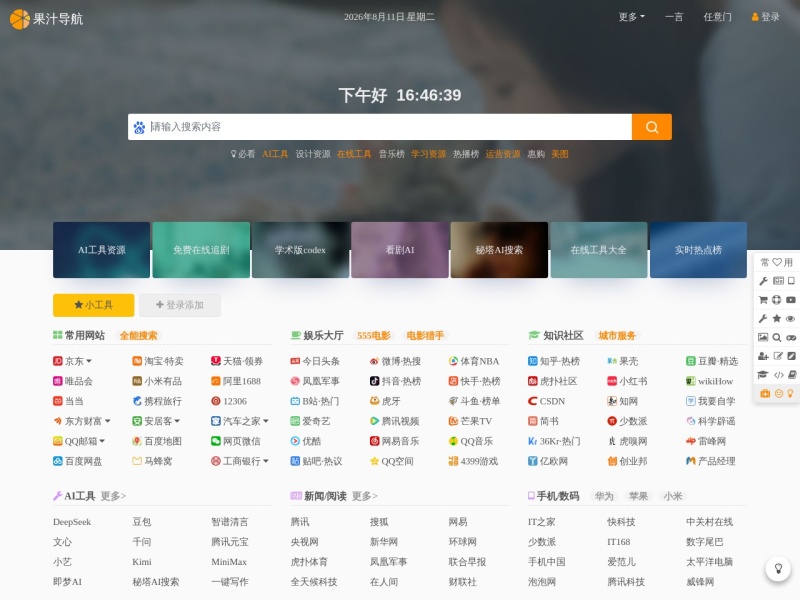Open the picture image sidebar icon

(763, 337)
